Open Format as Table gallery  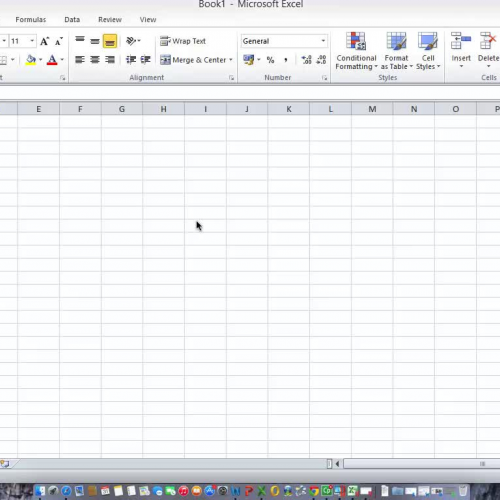coord(396,51)
